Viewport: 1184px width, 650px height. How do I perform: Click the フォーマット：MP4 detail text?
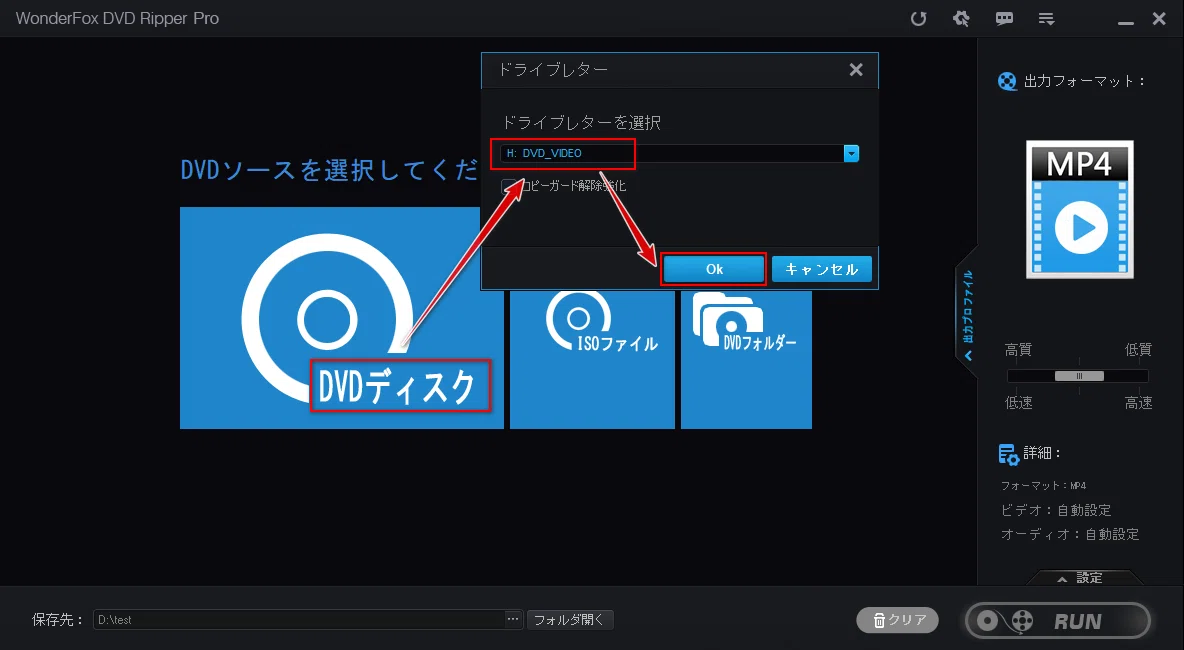[x=1044, y=485]
